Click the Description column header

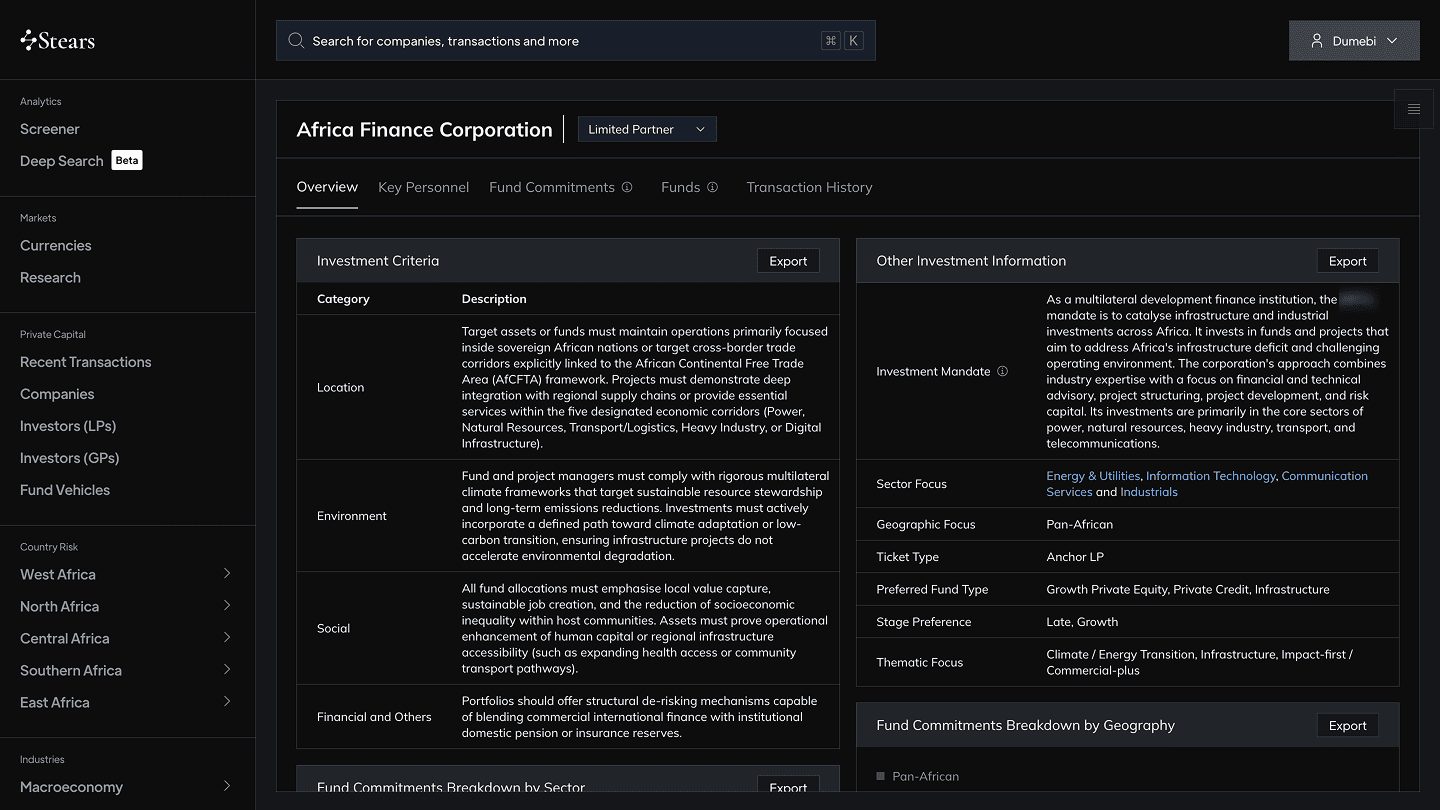click(494, 299)
